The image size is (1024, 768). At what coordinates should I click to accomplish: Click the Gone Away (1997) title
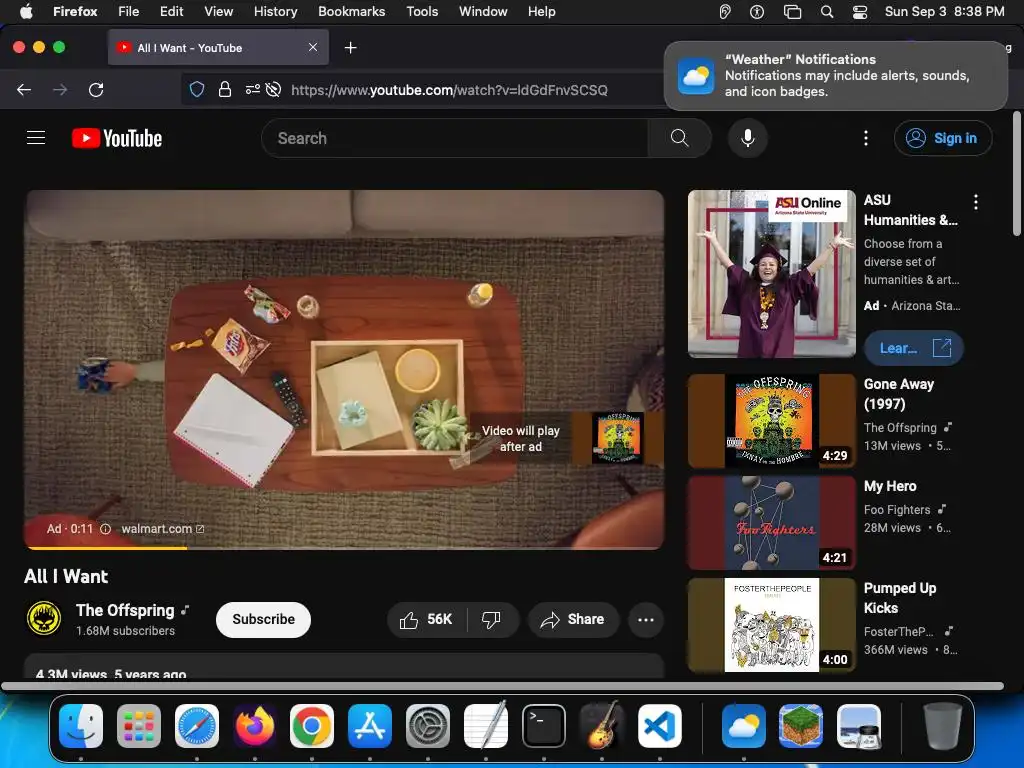pos(899,394)
